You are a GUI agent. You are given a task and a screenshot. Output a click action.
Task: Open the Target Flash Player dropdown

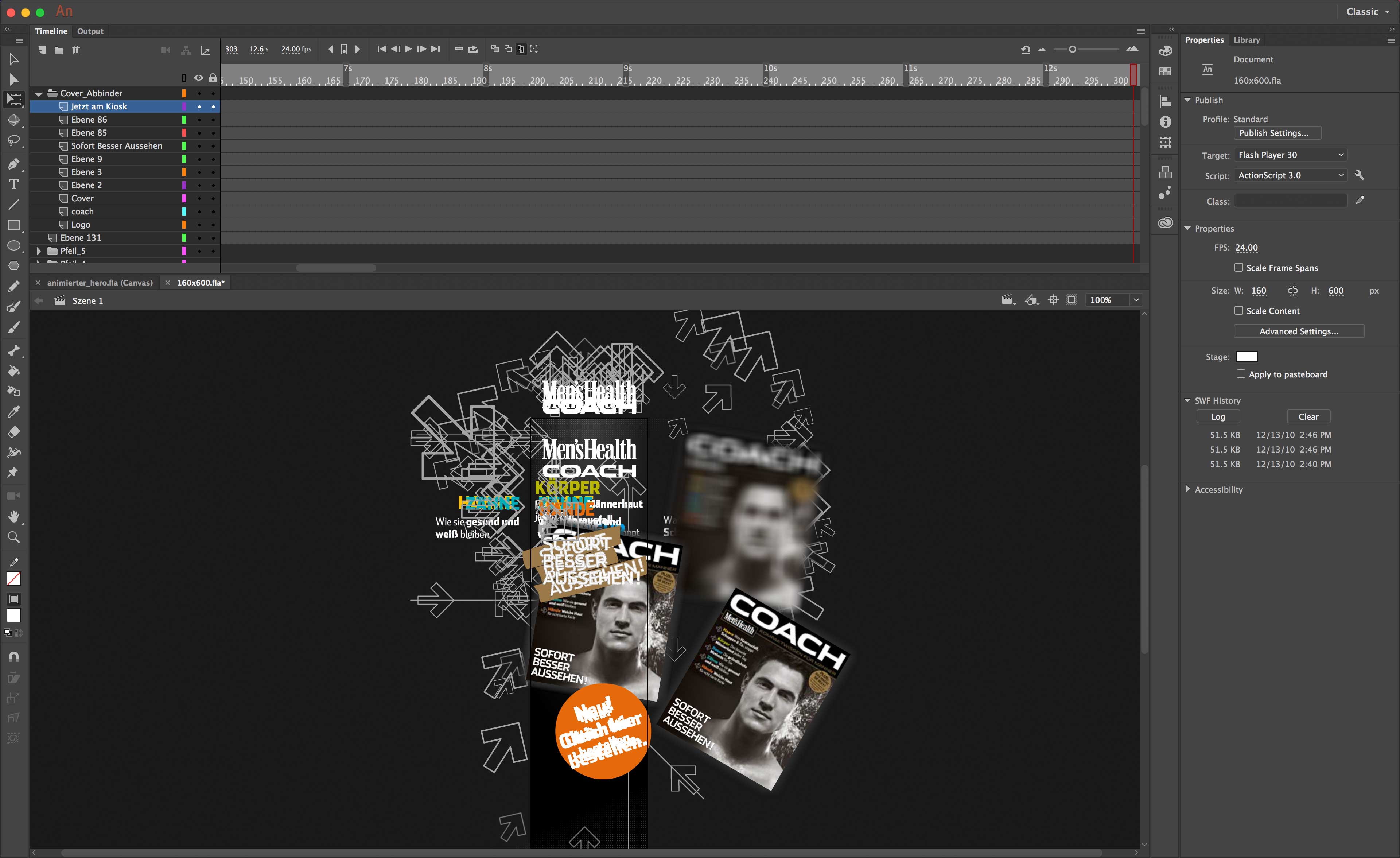[x=1290, y=155]
